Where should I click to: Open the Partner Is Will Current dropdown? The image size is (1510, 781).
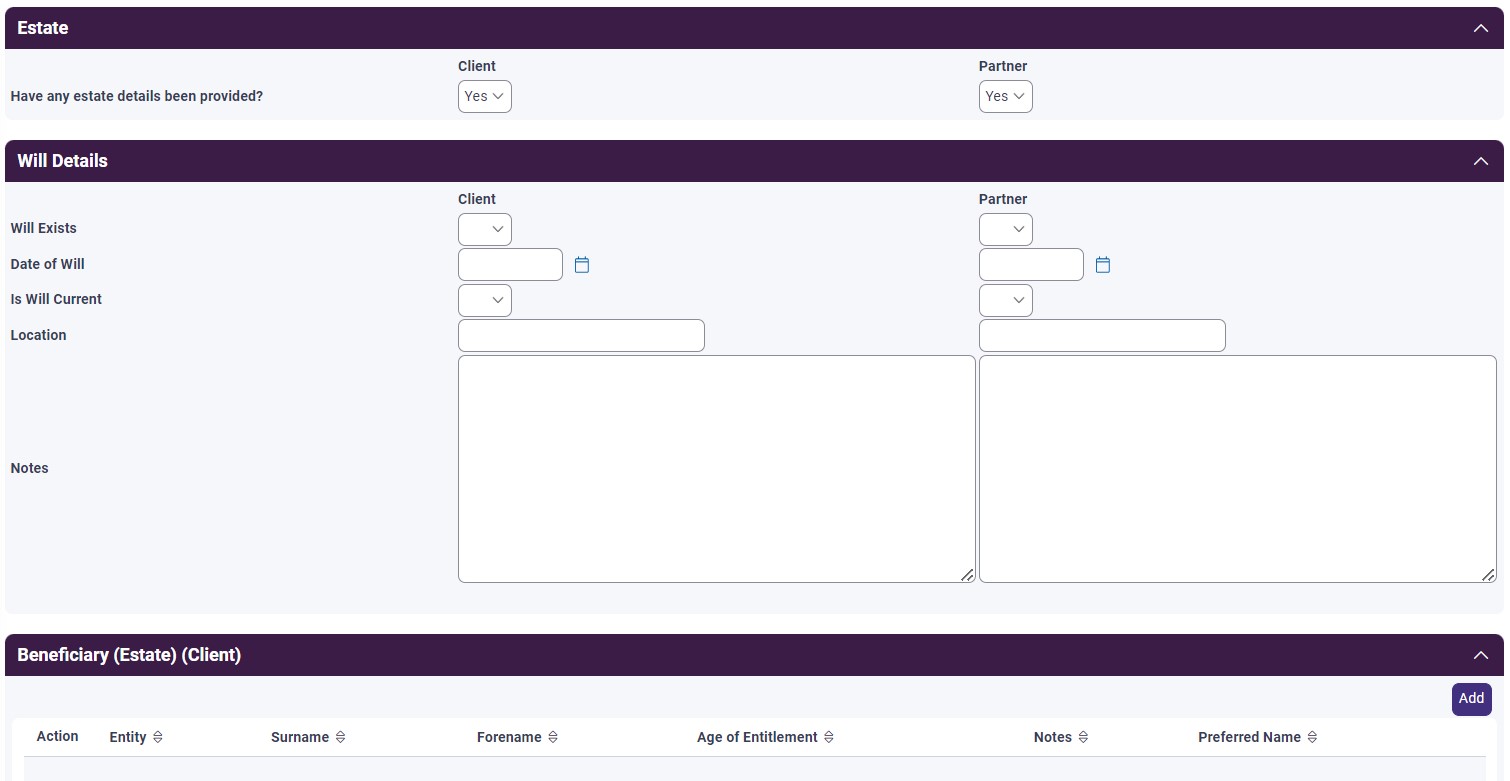(x=1006, y=300)
